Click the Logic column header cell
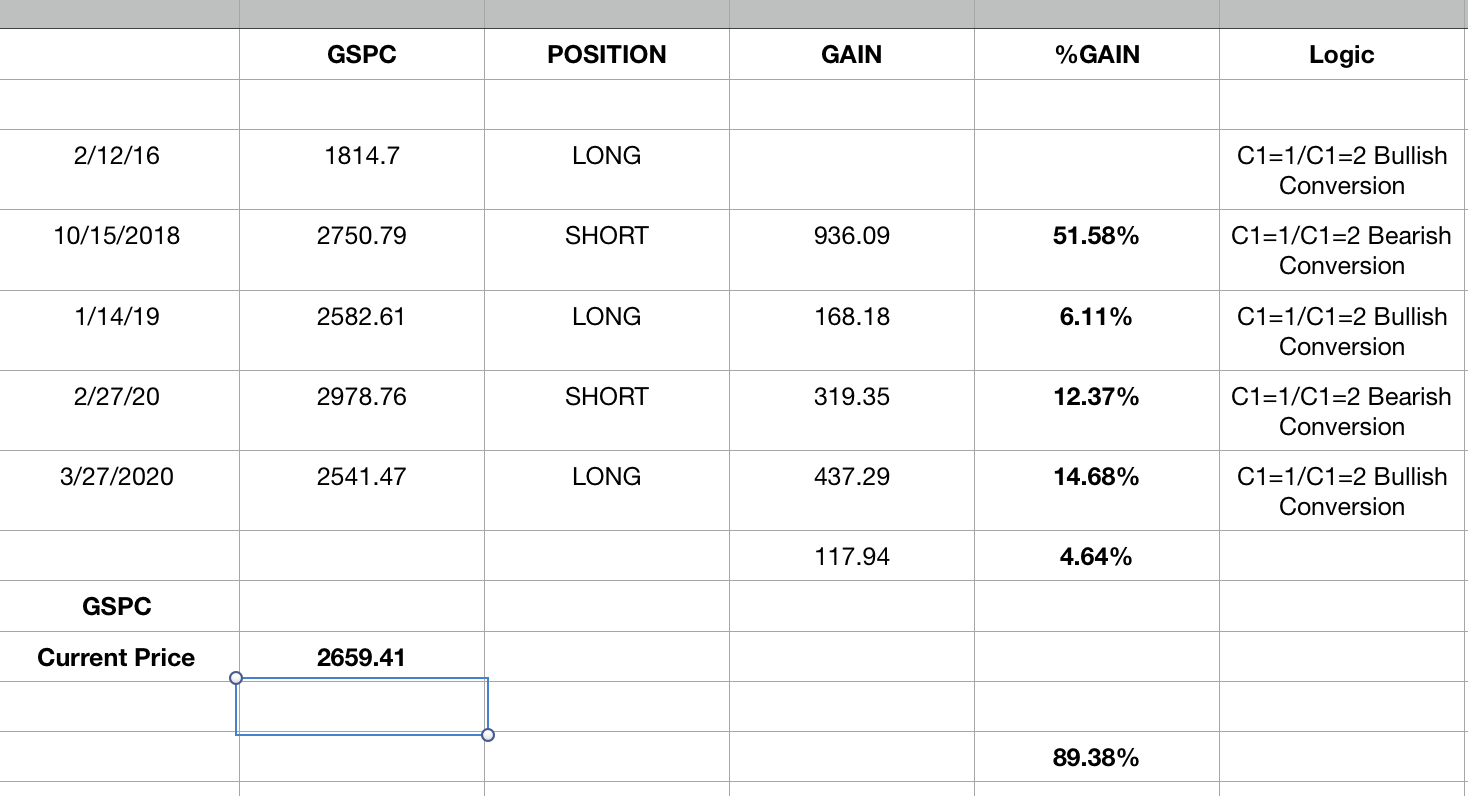Image resolution: width=1468 pixels, height=796 pixels. tap(1341, 54)
